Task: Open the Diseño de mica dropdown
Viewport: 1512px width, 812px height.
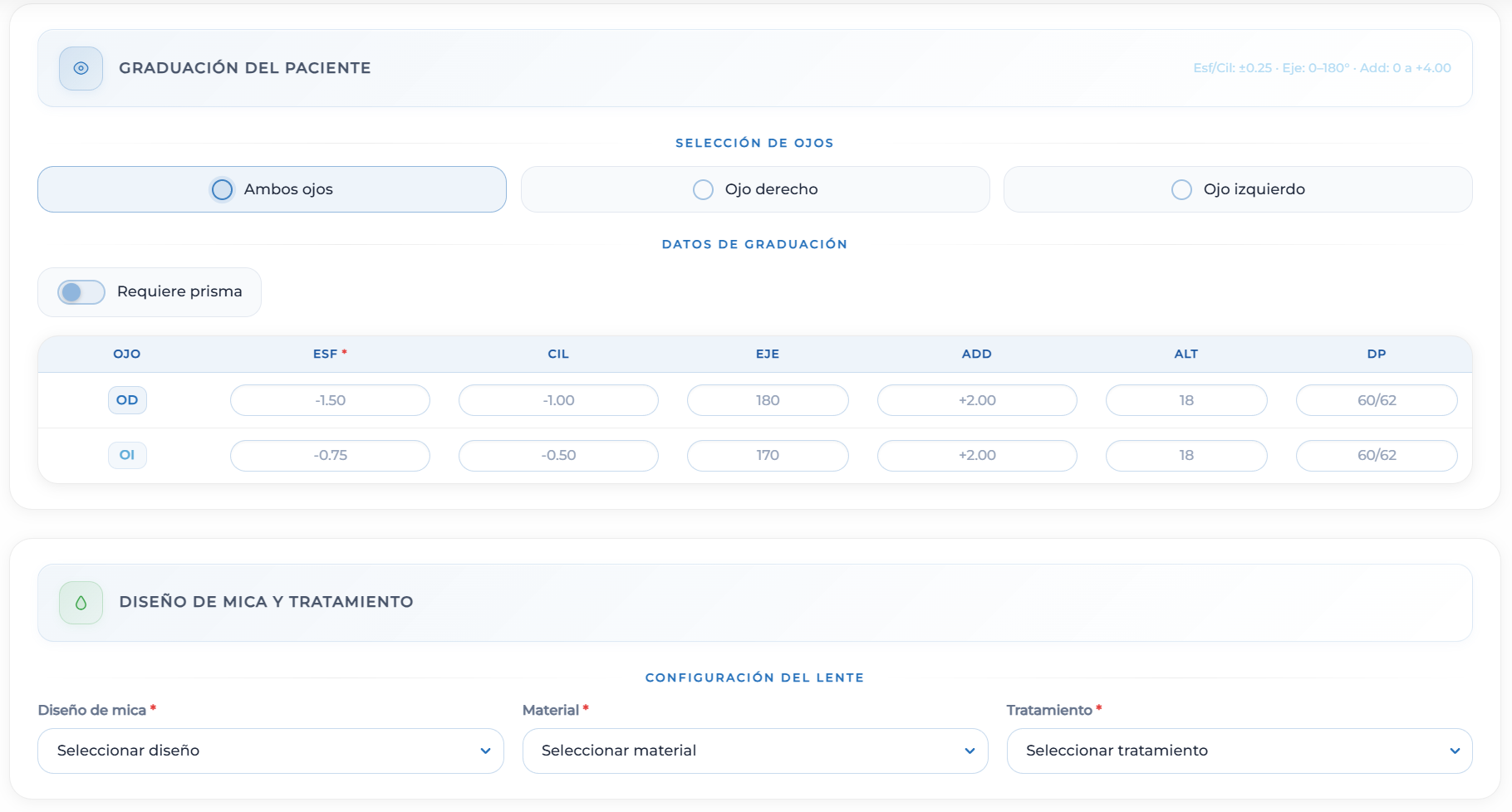Action: tap(271, 751)
